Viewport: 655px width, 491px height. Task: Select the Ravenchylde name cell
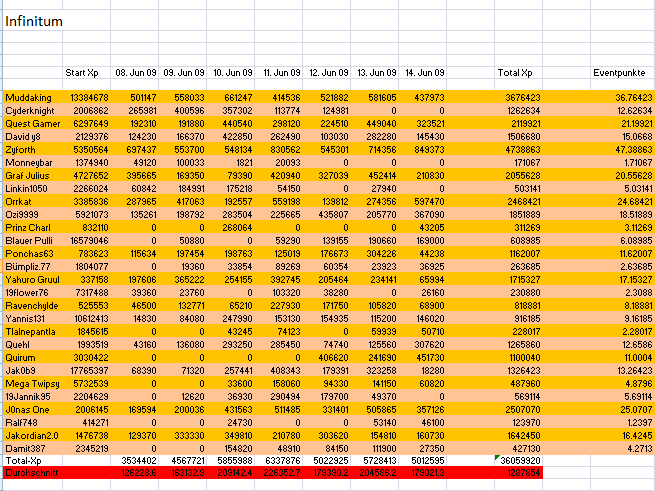(x=33, y=305)
